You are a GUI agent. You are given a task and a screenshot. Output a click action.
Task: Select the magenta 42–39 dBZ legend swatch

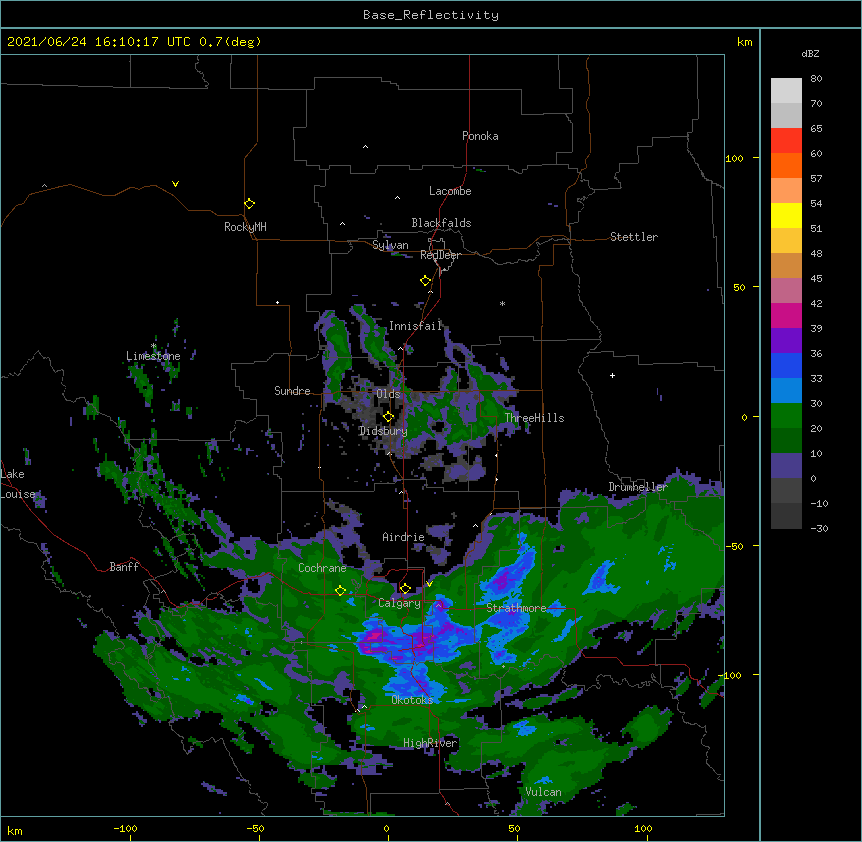pyautogui.click(x=786, y=315)
